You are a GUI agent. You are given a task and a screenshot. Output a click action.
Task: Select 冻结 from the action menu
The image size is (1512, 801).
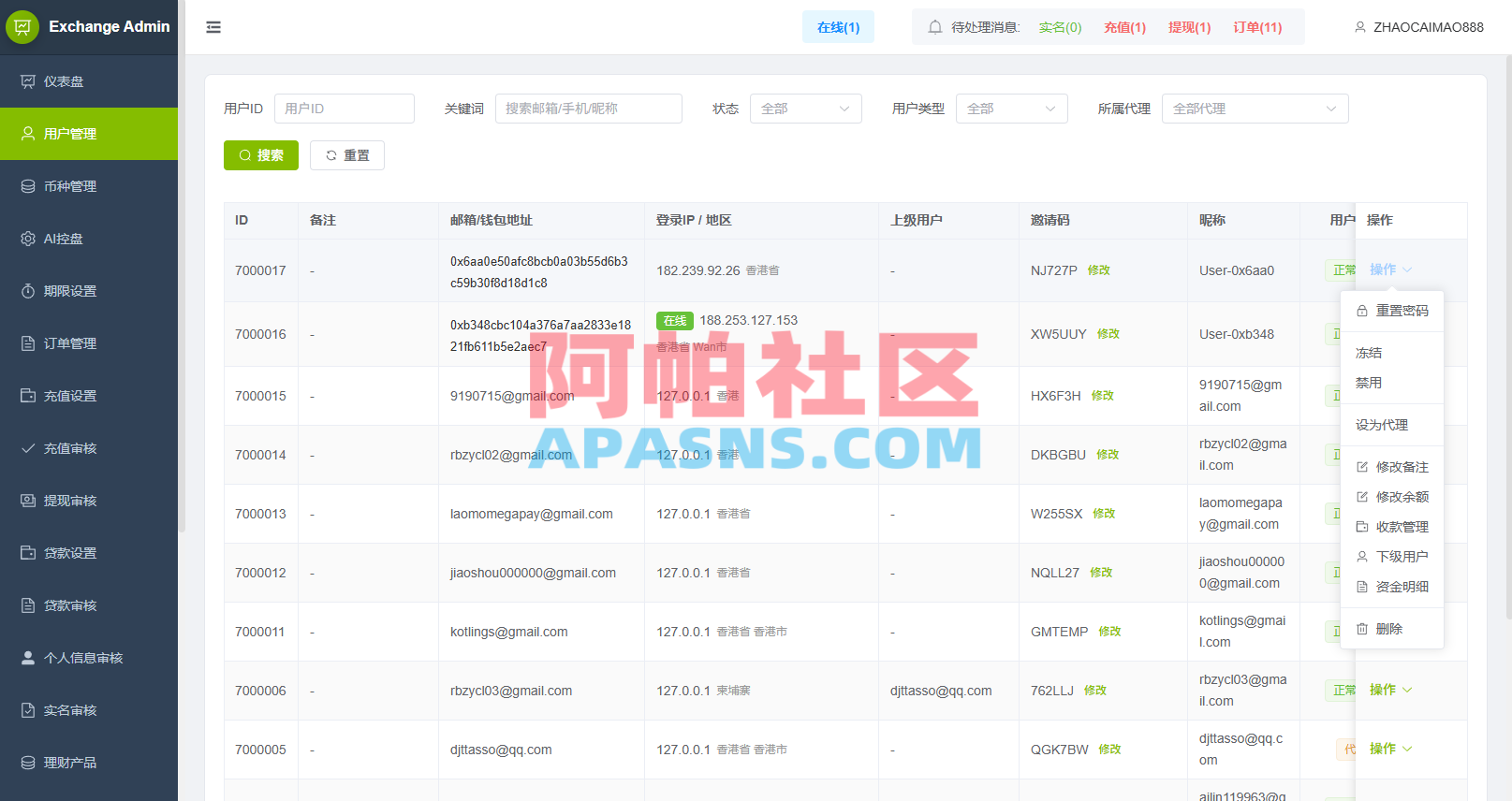click(x=1392, y=353)
